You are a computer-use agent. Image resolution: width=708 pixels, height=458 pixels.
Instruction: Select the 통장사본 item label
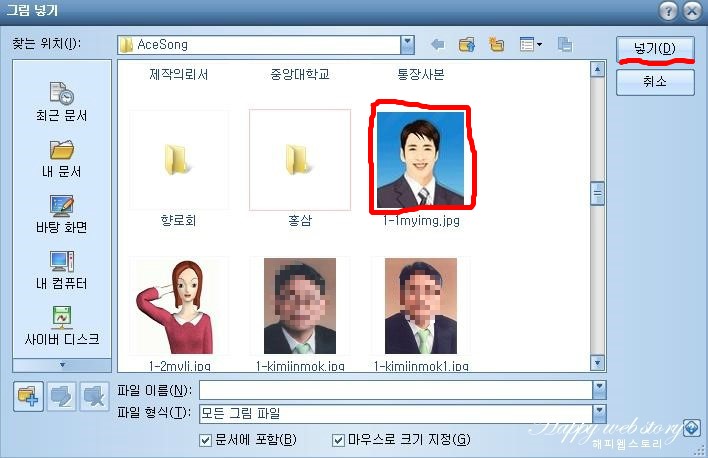(x=421, y=75)
